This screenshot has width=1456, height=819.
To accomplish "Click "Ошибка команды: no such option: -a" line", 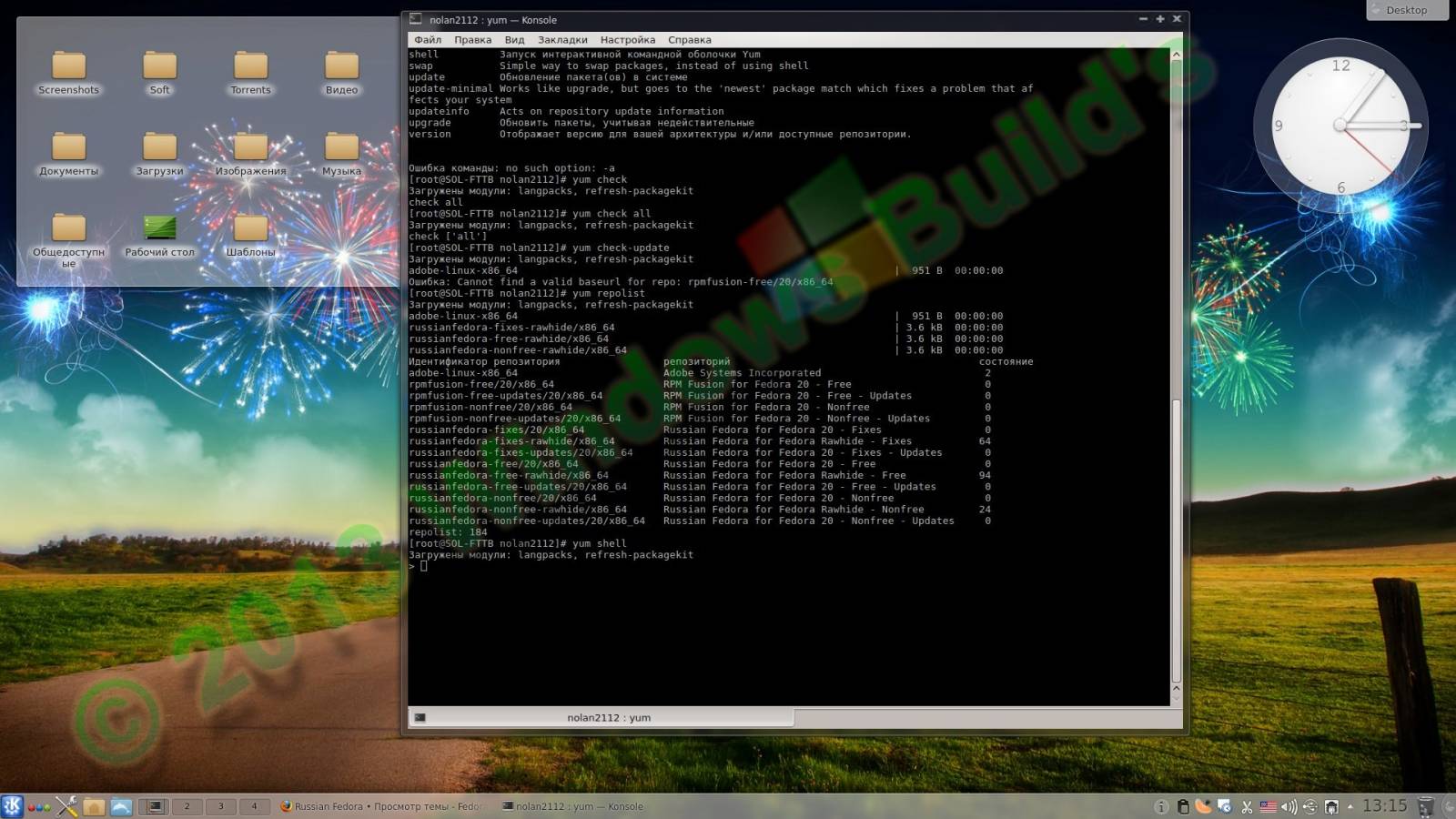I will pos(511,168).
